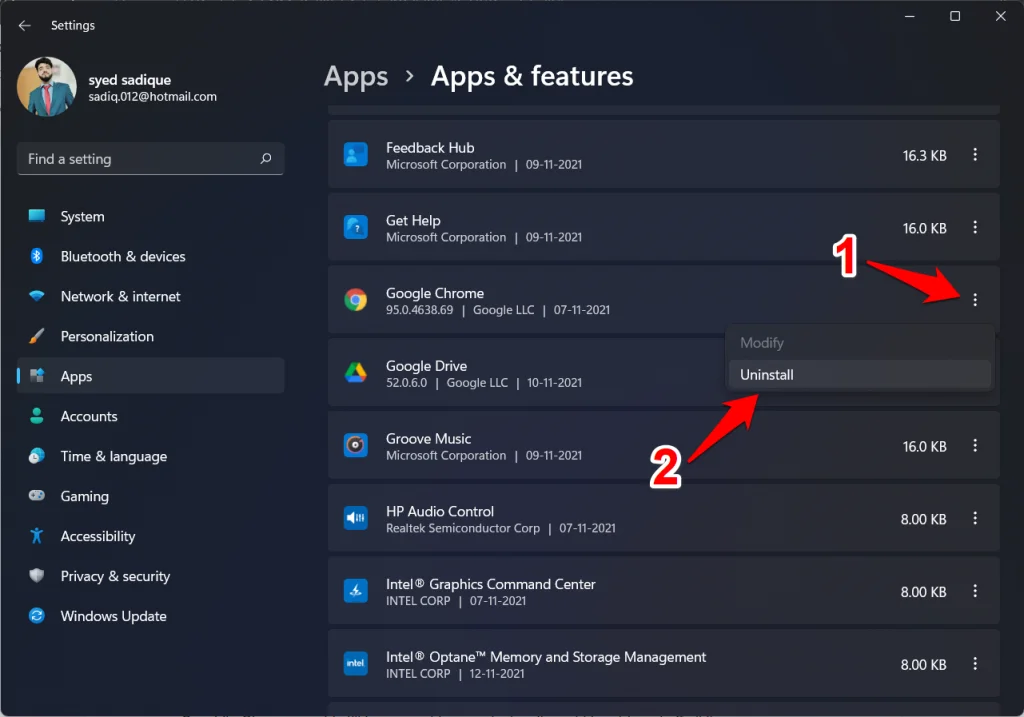This screenshot has width=1024, height=717.
Task: Click the HP Audio Control 8.00 KB size
Action: click(x=923, y=519)
